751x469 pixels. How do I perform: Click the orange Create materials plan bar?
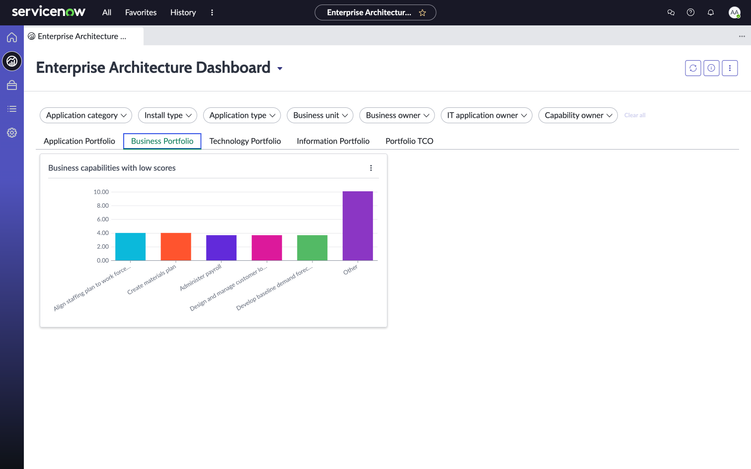tap(176, 247)
